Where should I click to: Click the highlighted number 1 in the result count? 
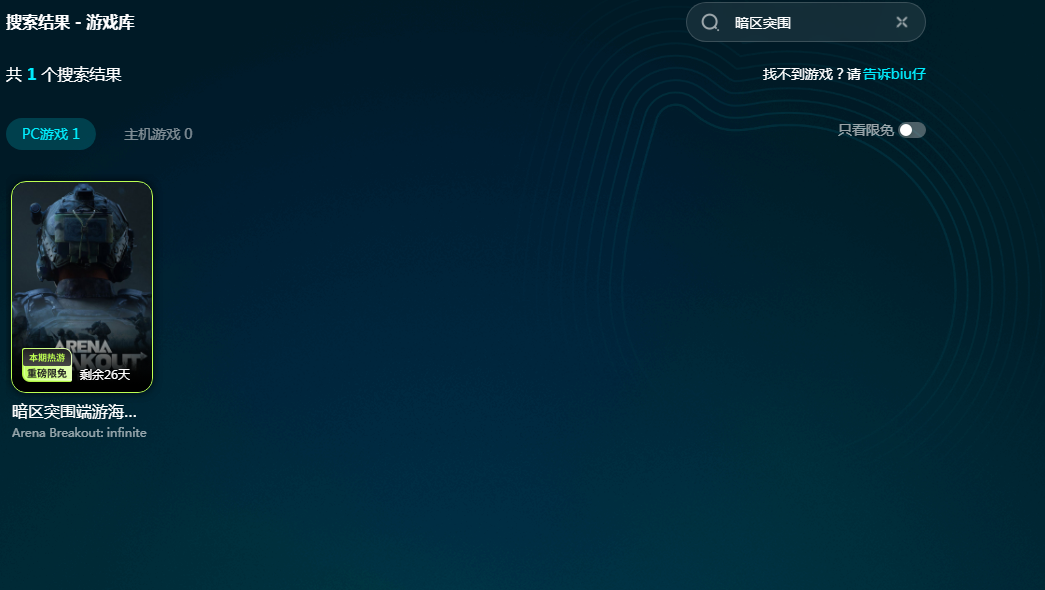[x=31, y=74]
